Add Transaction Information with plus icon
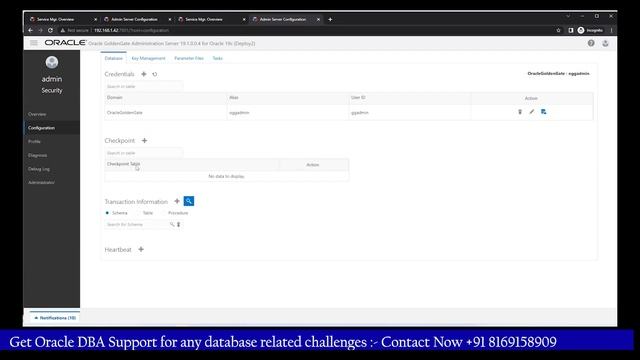 pos(177,201)
